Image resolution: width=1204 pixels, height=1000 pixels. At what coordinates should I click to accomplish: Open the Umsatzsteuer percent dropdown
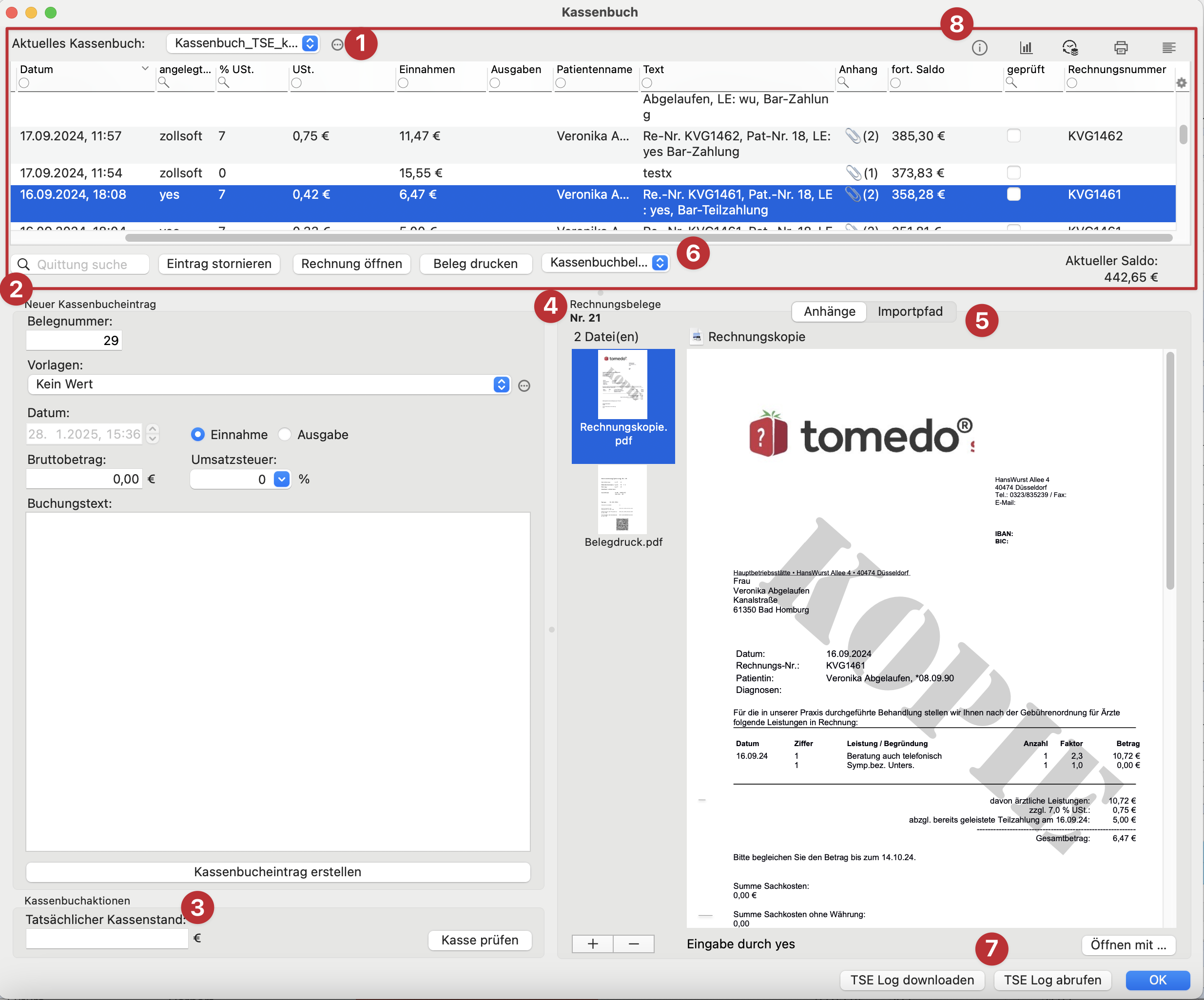[x=282, y=479]
